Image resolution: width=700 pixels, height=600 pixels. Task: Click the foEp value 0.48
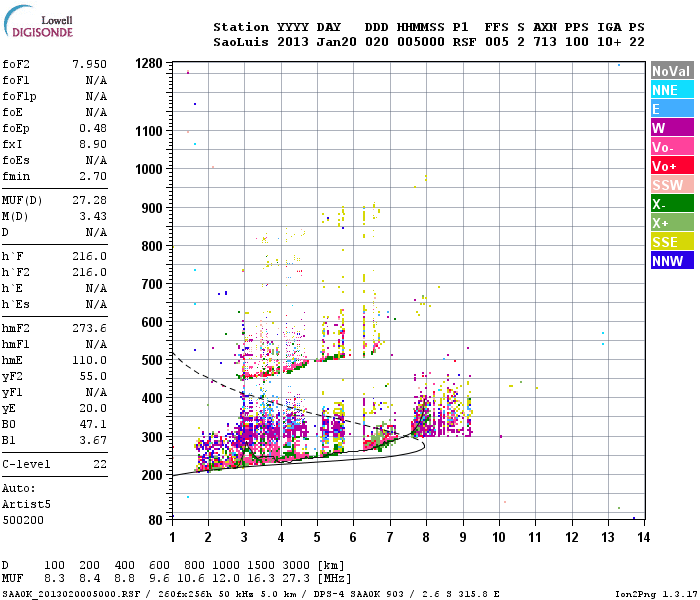coord(93,128)
